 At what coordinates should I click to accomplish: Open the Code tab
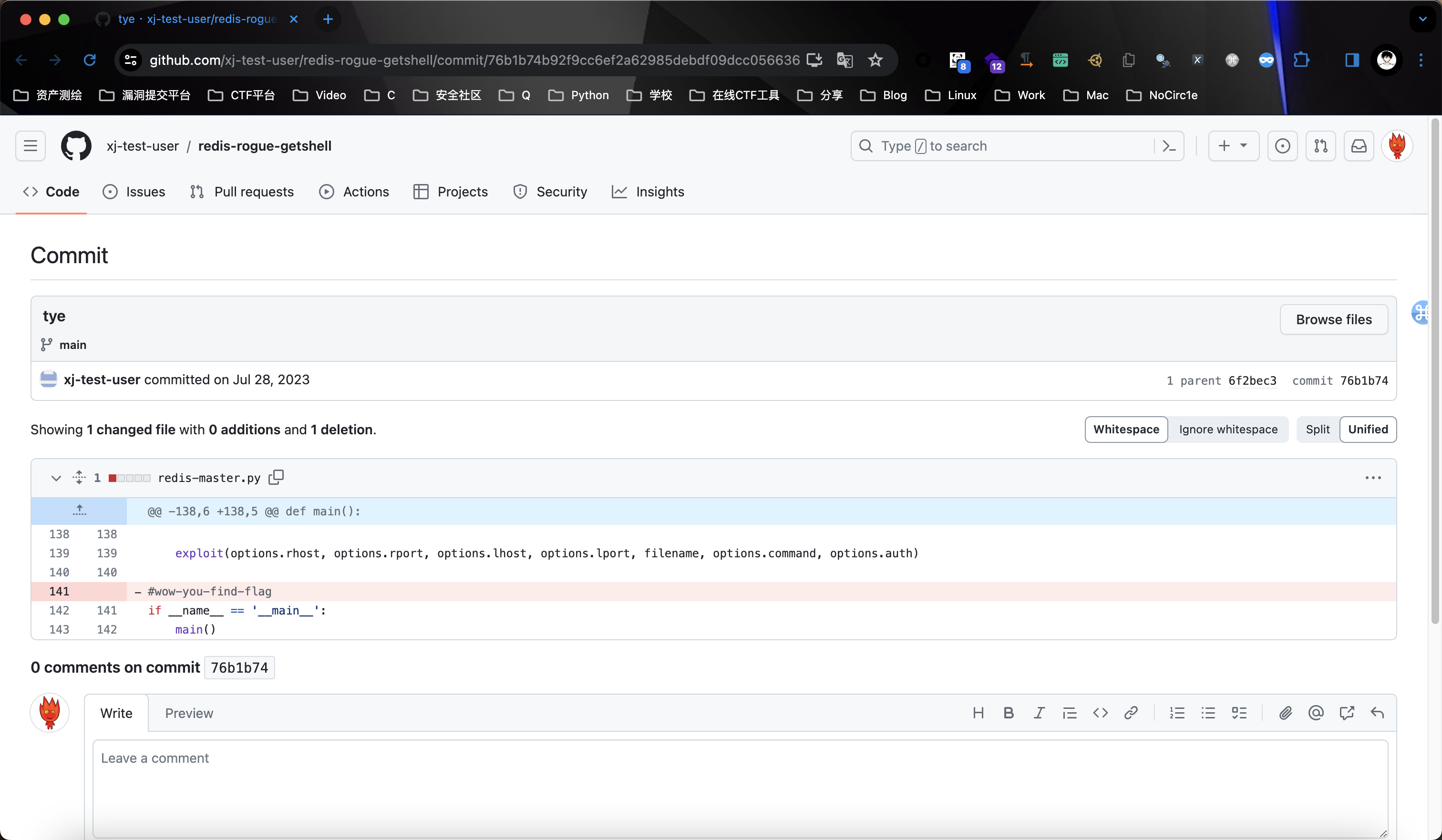point(51,192)
